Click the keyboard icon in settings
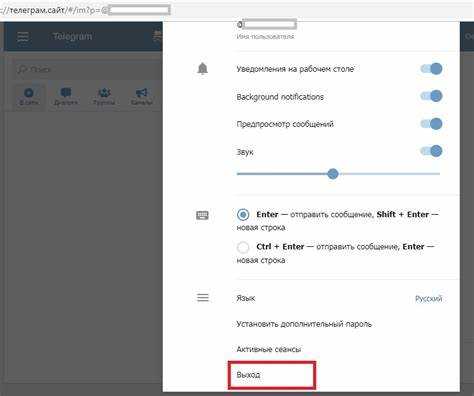The image size is (474, 396). [202, 215]
